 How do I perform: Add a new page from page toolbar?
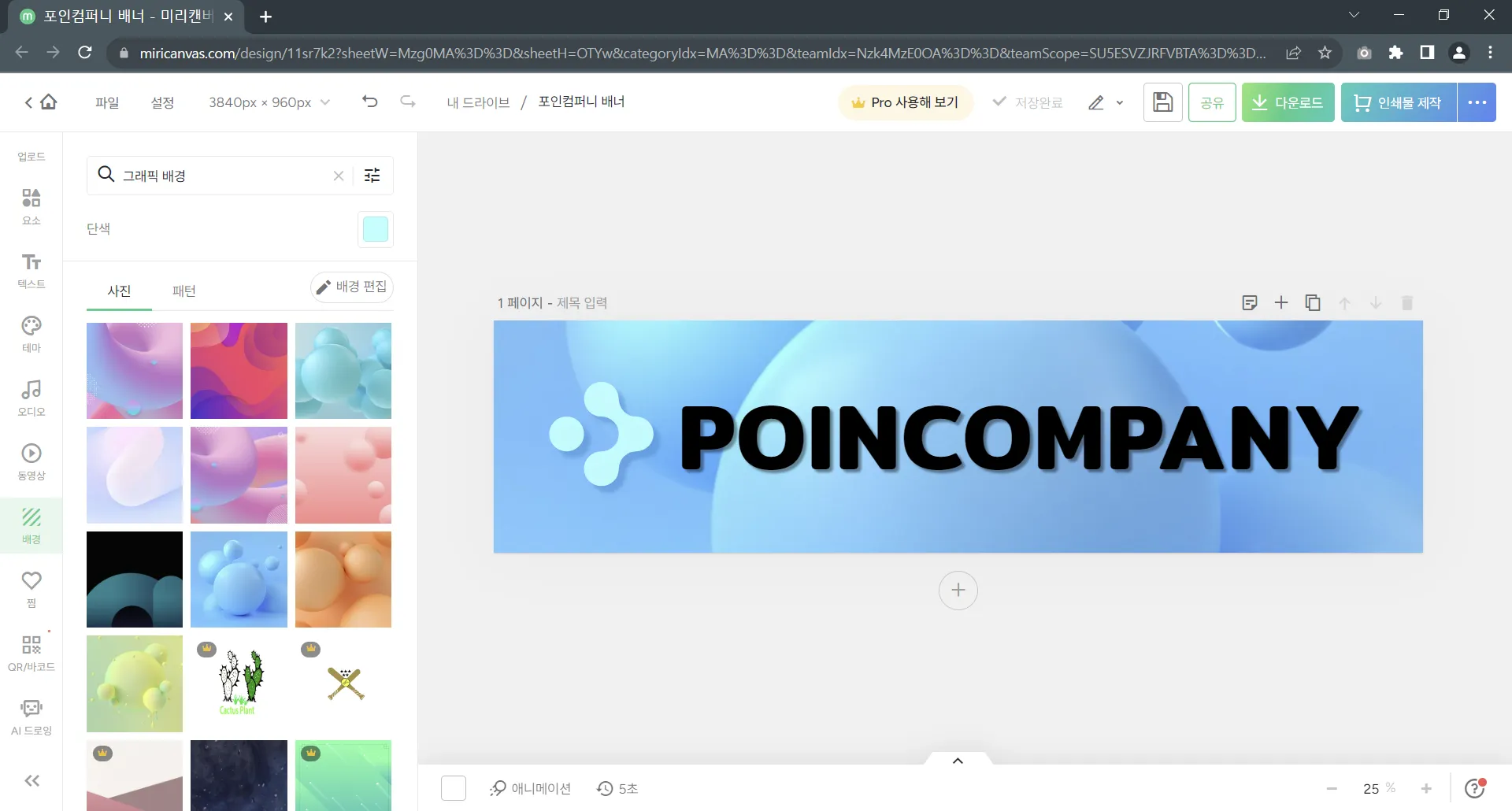[1281, 303]
